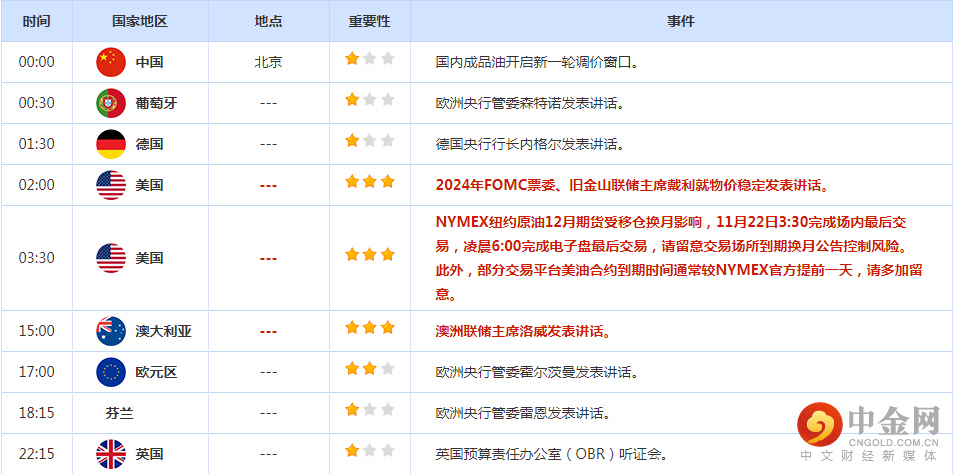Click the 德国 country name

pos(149,144)
